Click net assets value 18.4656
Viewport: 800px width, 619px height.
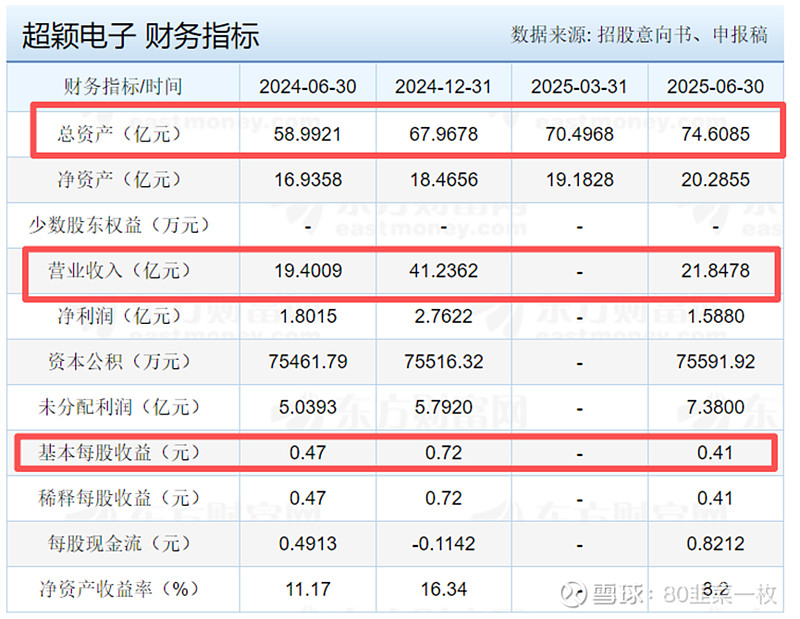coord(444,180)
